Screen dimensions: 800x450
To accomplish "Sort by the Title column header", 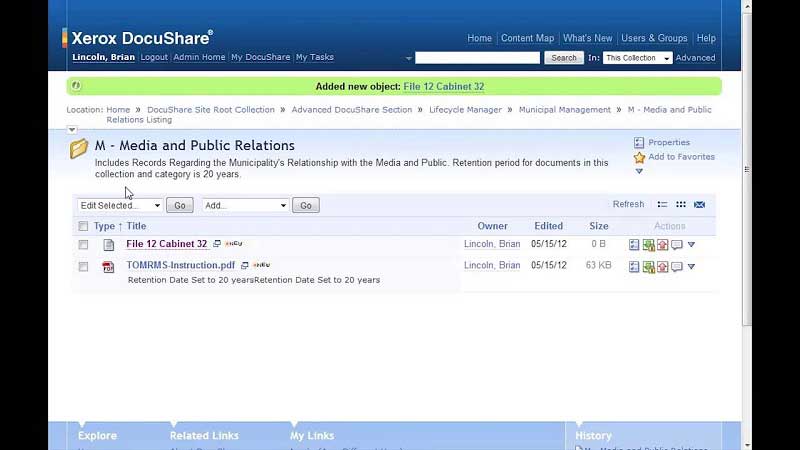I will point(136,226).
